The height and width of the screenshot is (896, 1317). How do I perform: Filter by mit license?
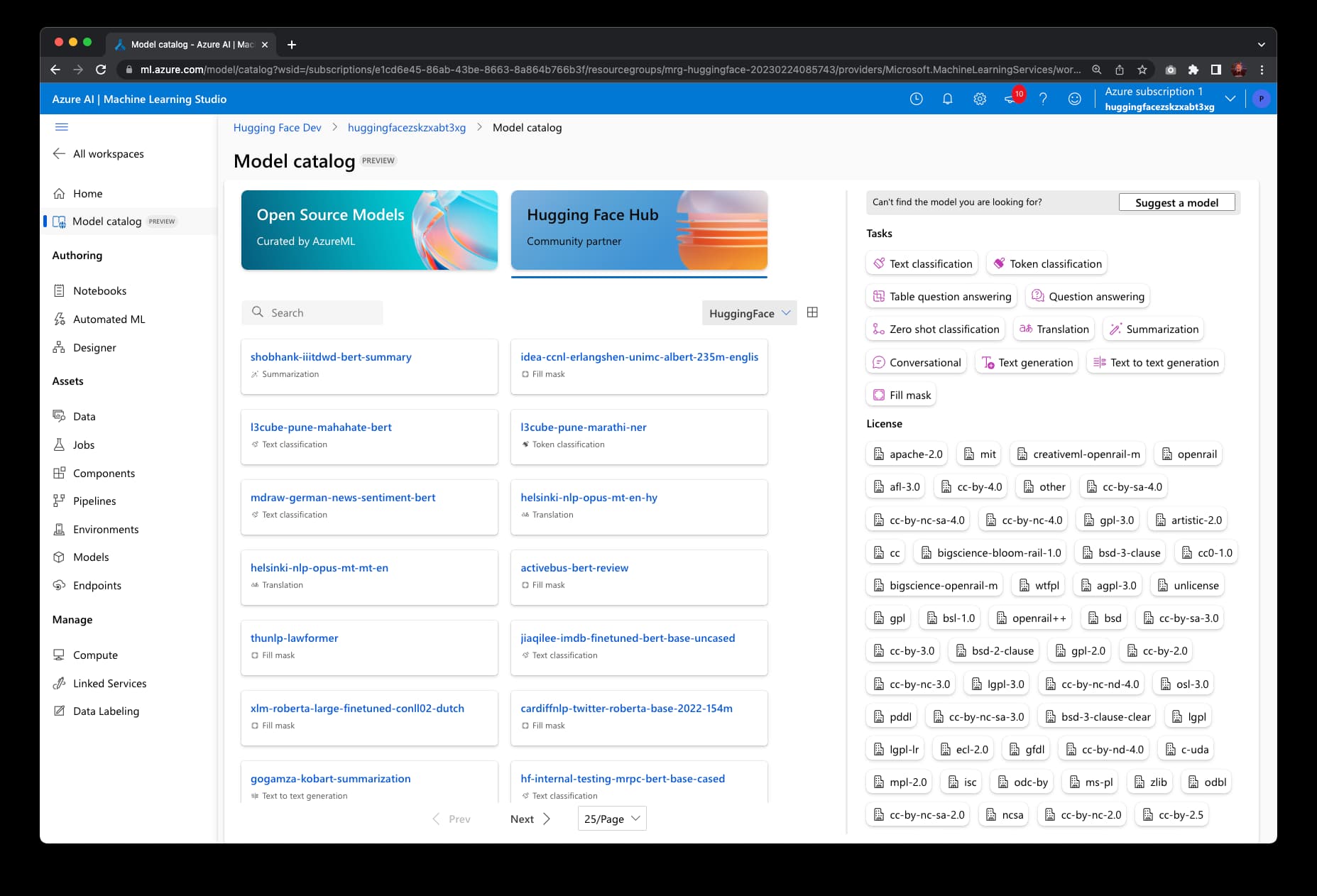(x=979, y=454)
